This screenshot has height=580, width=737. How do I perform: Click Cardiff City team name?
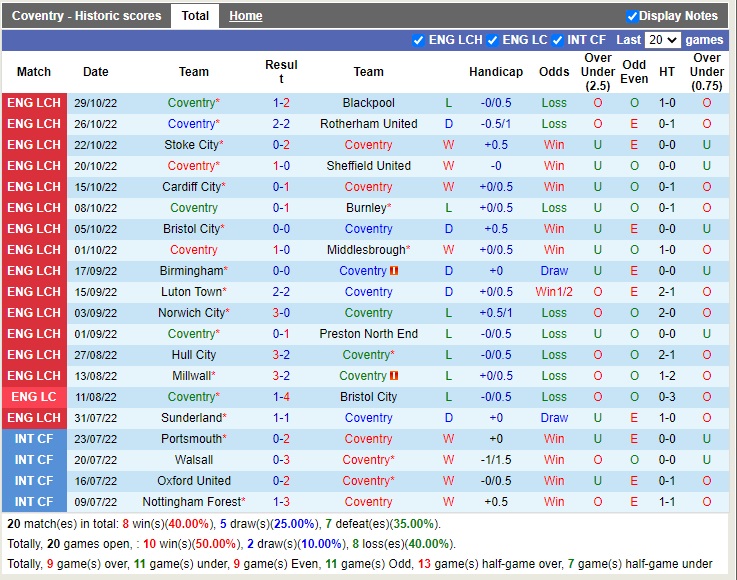tap(194, 187)
